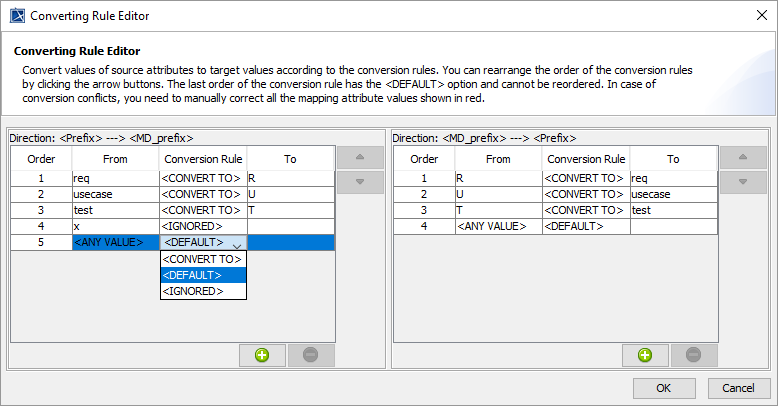Click the green add rule button in left panel
The height and width of the screenshot is (406, 778).
tap(262, 355)
